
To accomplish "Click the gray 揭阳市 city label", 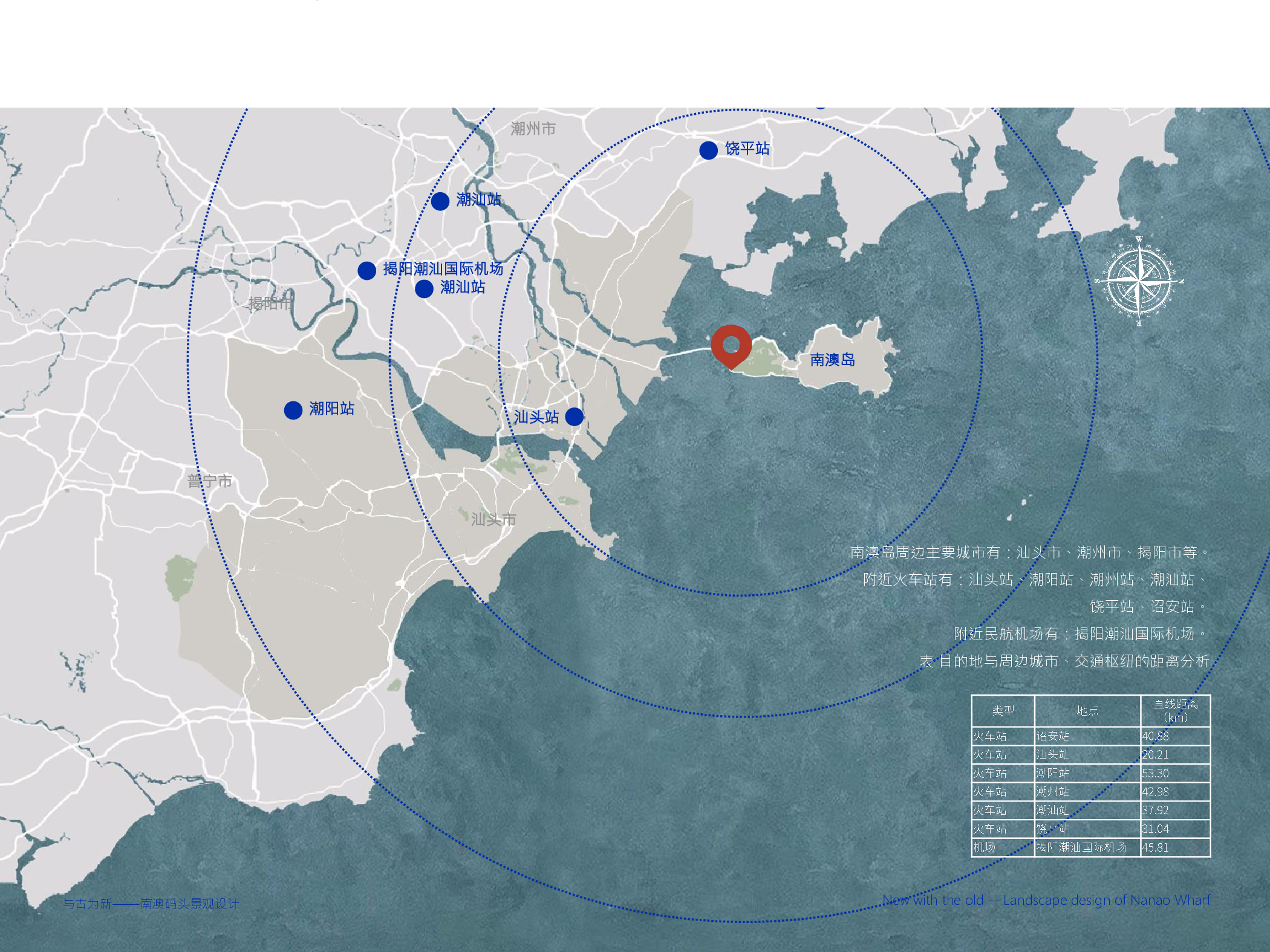I will (x=270, y=303).
